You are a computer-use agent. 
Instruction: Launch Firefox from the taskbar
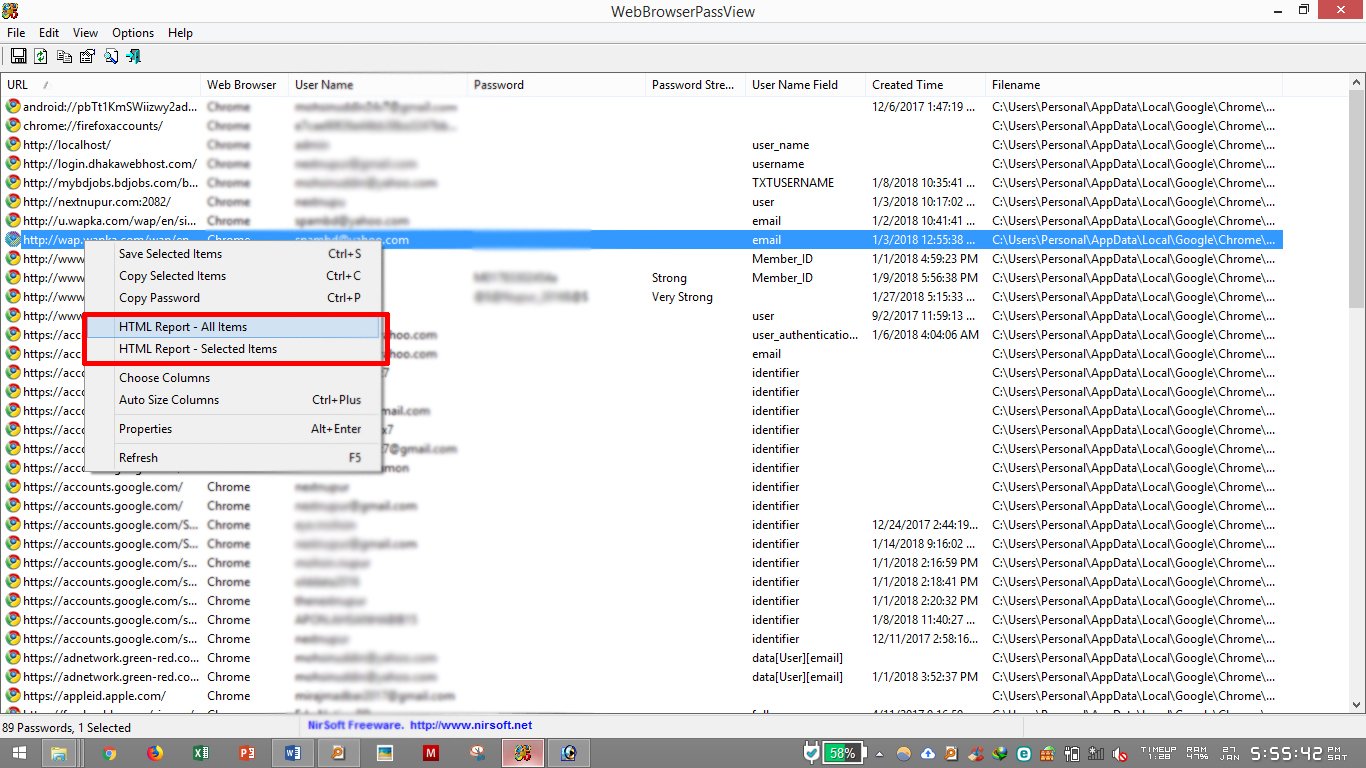click(155, 753)
